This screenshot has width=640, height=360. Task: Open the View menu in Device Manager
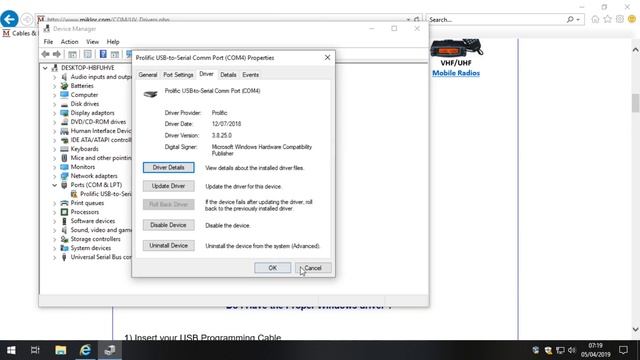click(93, 42)
